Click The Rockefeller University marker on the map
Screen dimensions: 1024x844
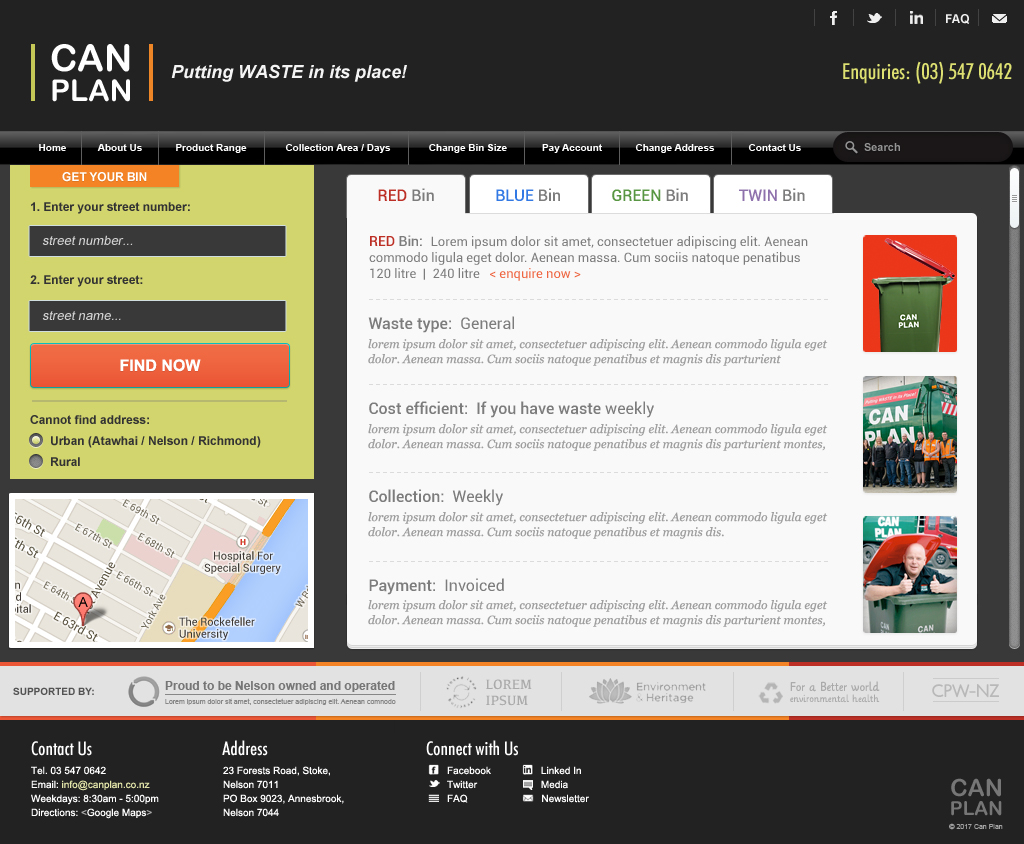169,628
